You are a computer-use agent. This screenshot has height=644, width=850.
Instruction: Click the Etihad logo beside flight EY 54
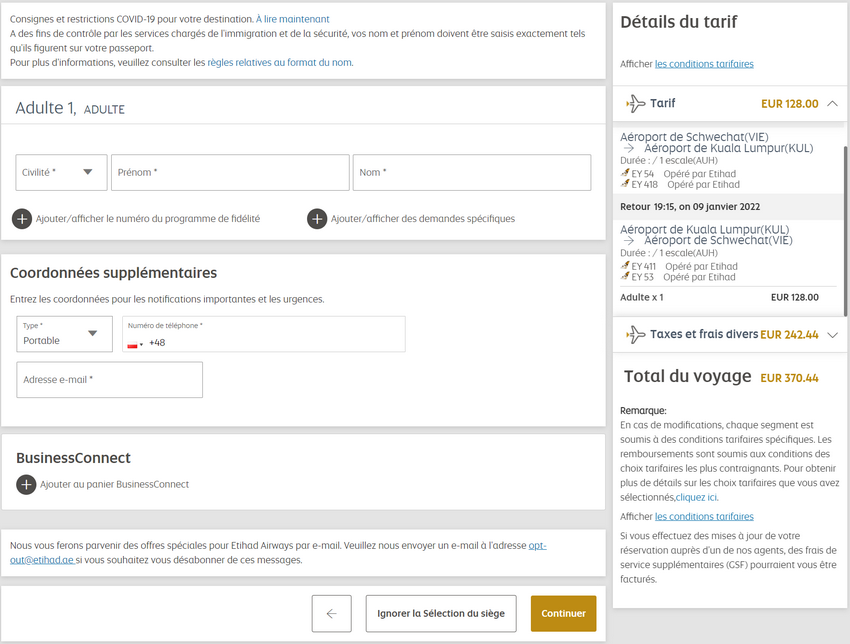tap(625, 173)
